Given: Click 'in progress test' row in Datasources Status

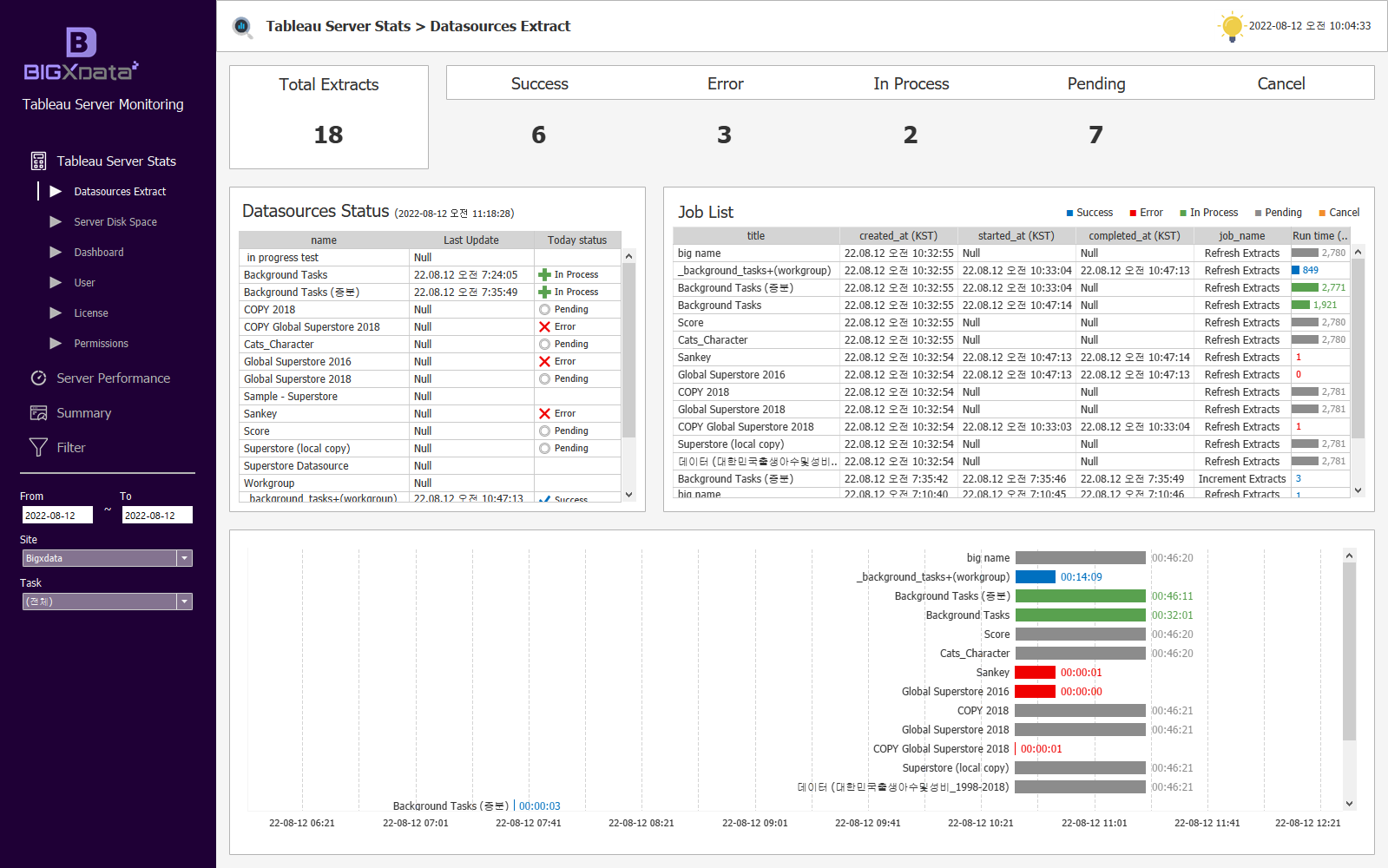Looking at the screenshot, I should (430, 258).
